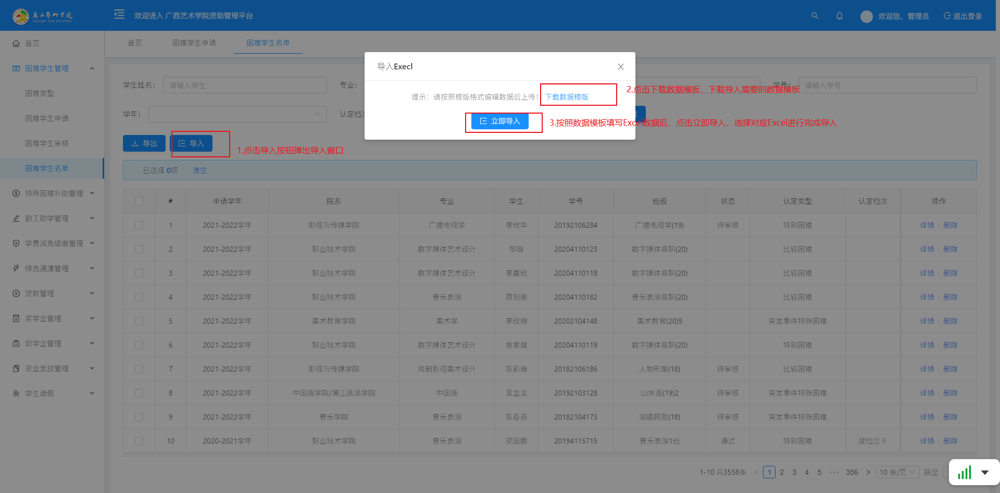Image resolution: width=1000 pixels, height=493 pixels.
Task: Click the green signal bars icon
Action: click(x=964, y=472)
